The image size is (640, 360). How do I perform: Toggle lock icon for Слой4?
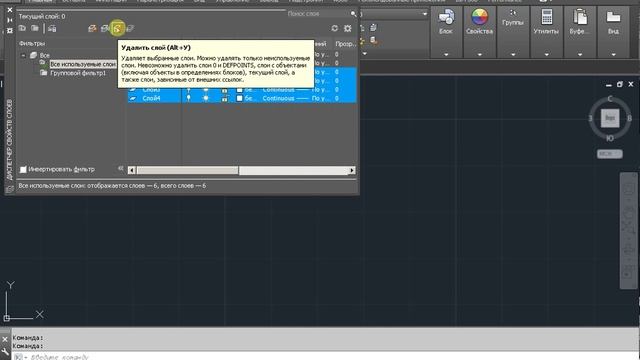click(224, 98)
